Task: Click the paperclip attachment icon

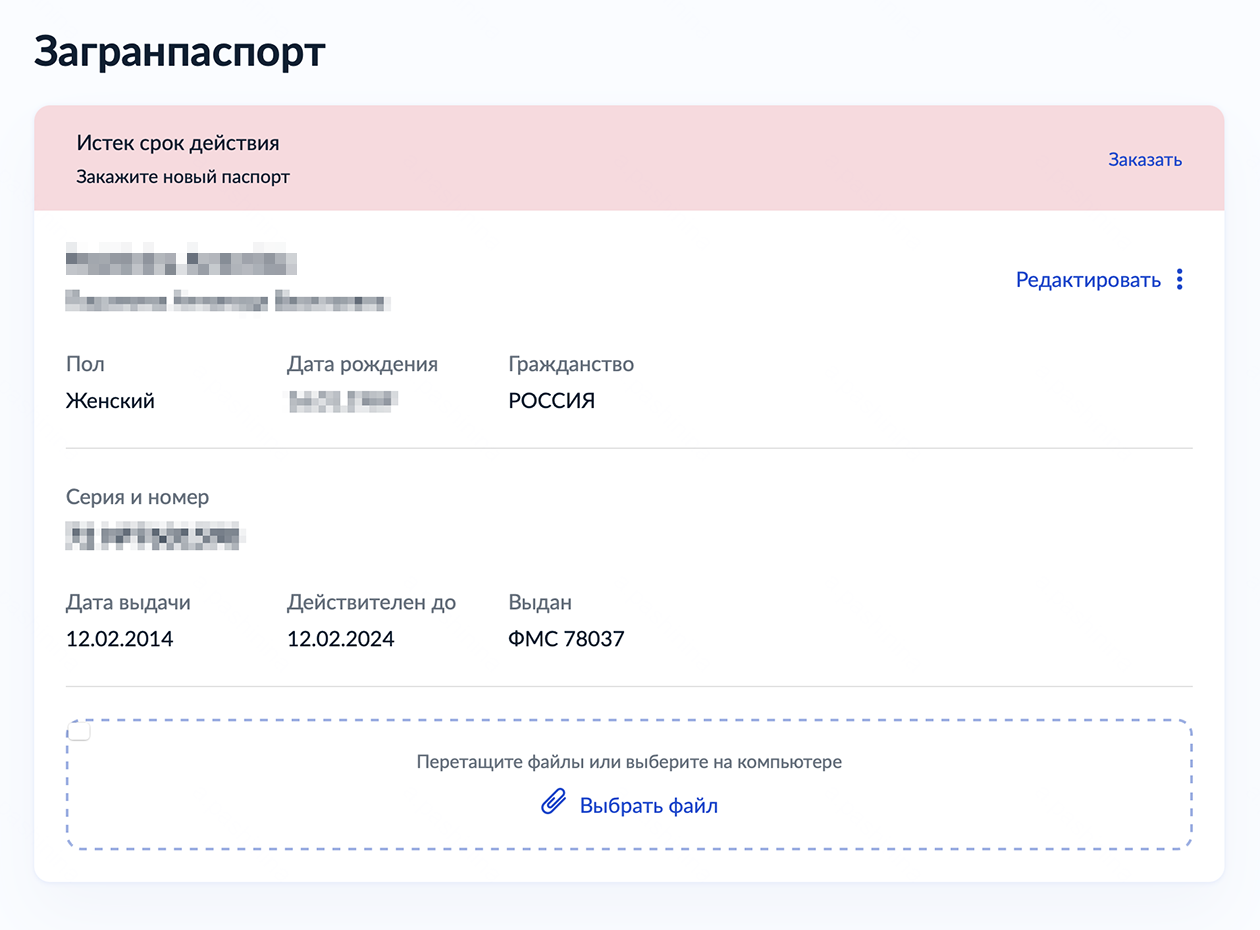Action: coord(554,802)
